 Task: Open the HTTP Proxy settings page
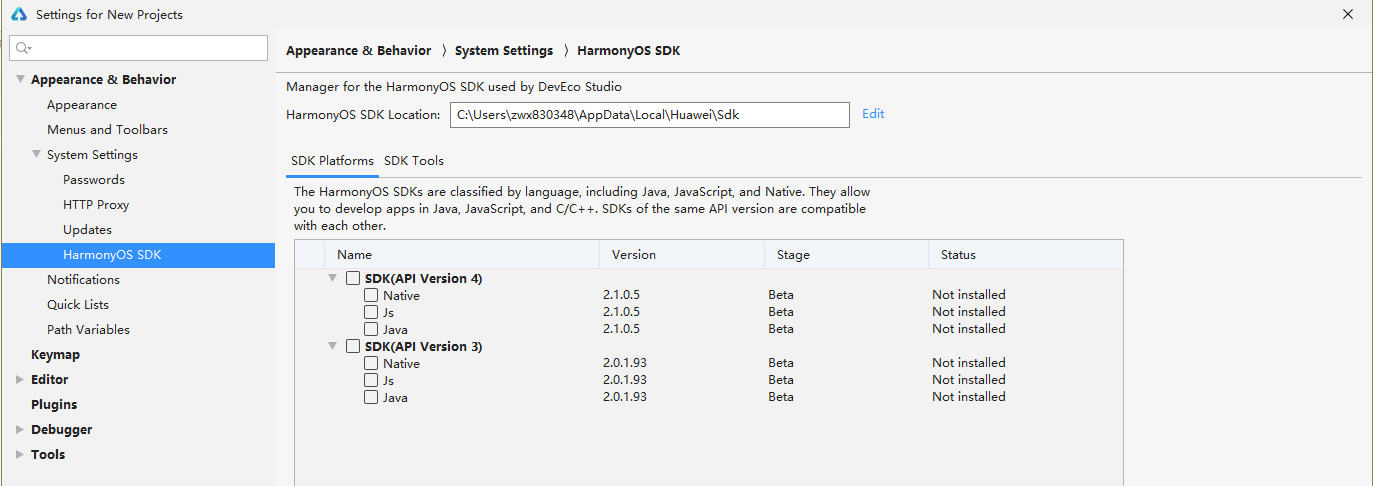click(96, 205)
